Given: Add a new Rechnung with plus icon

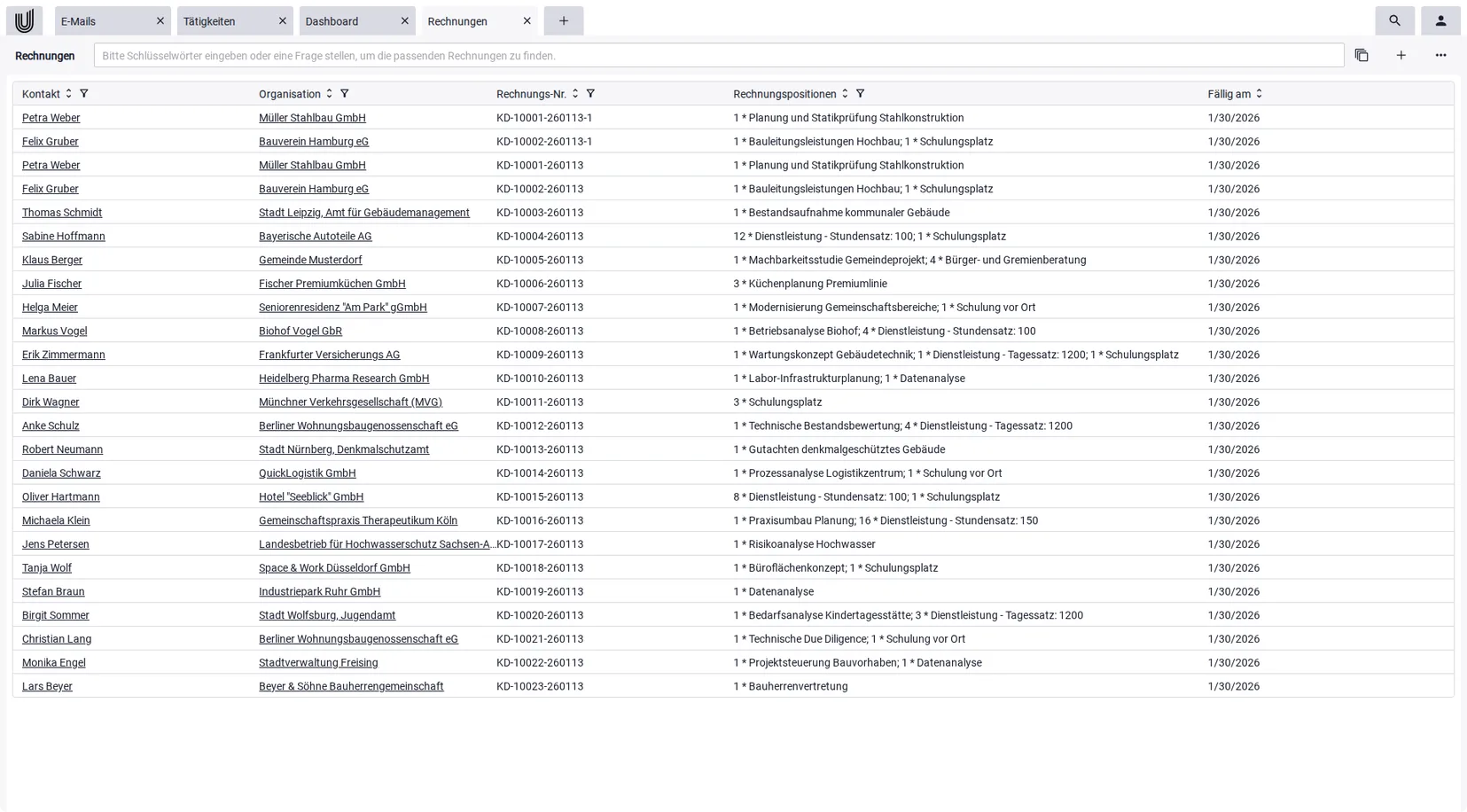Looking at the screenshot, I should (1401, 55).
